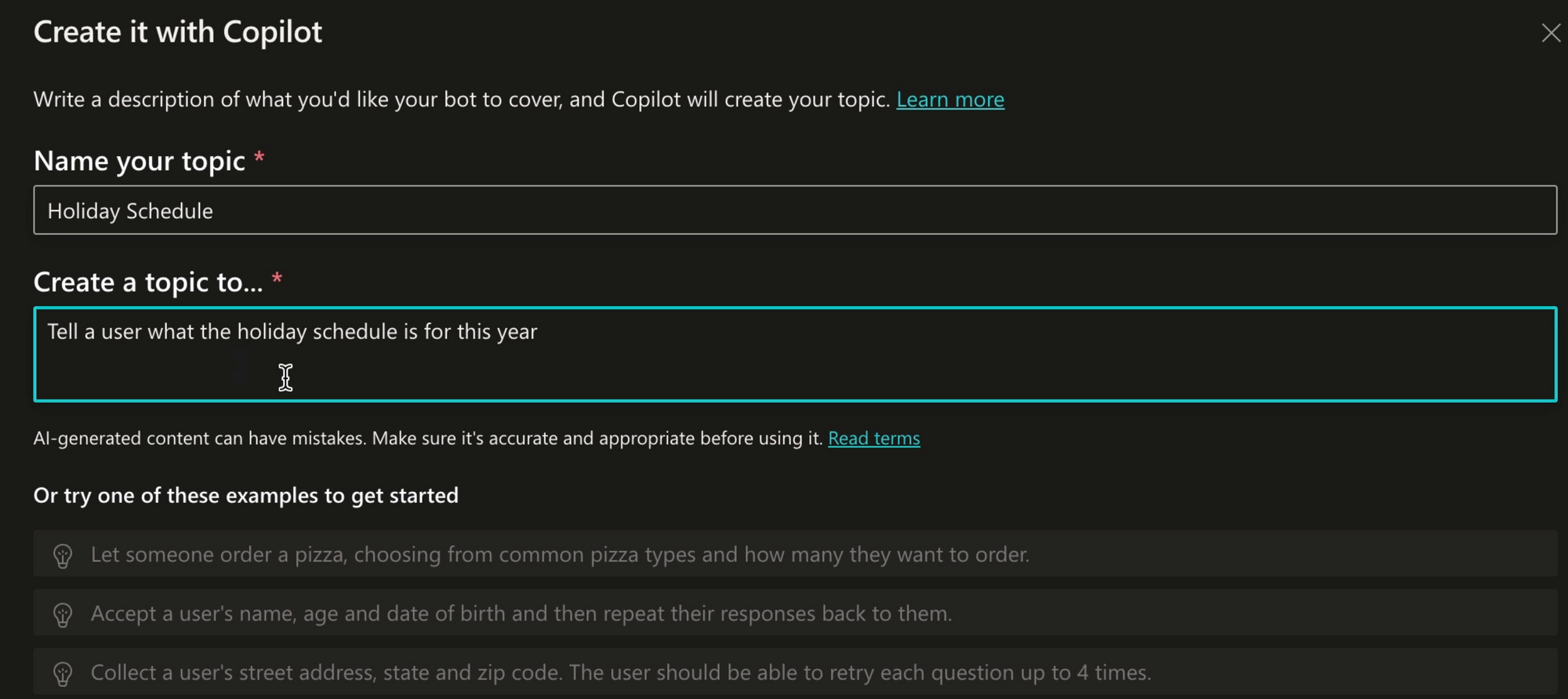Click the lightbulb icon beside pizza example
Screen dimensions: 1568x699
click(x=63, y=555)
